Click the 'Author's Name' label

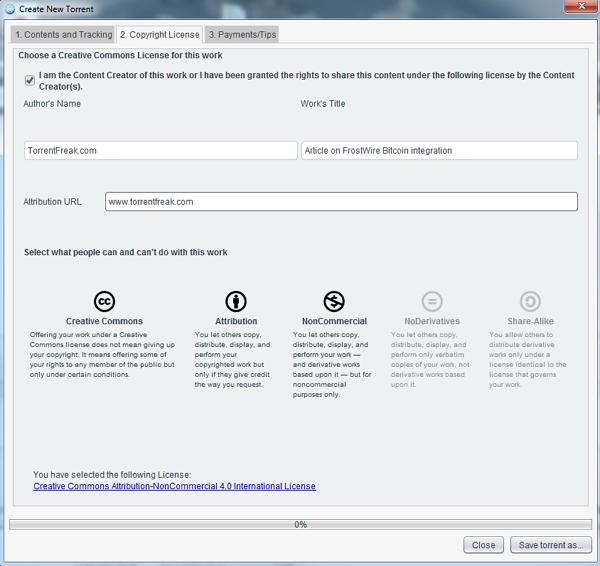tap(52, 104)
